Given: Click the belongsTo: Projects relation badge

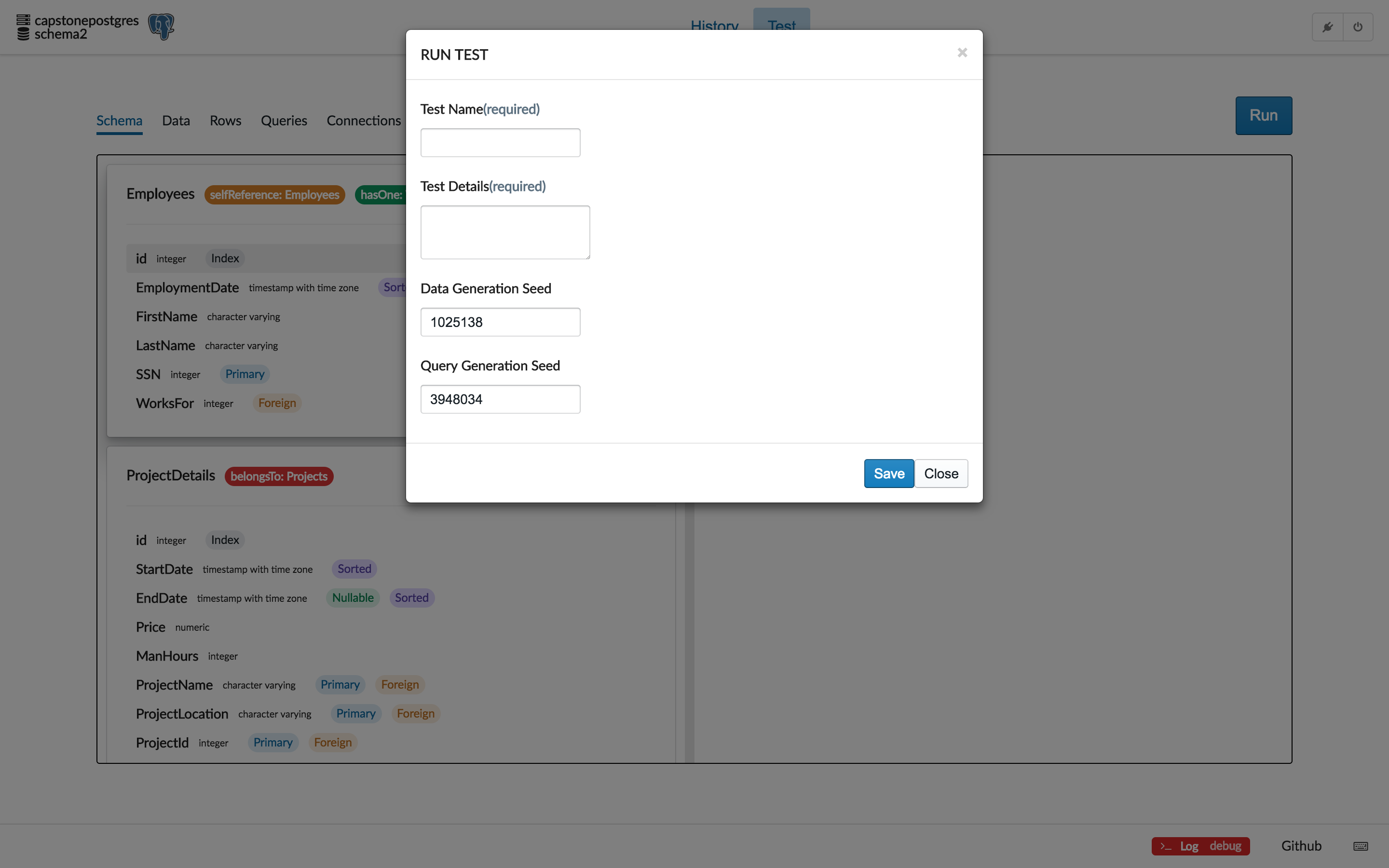Looking at the screenshot, I should pos(279,476).
